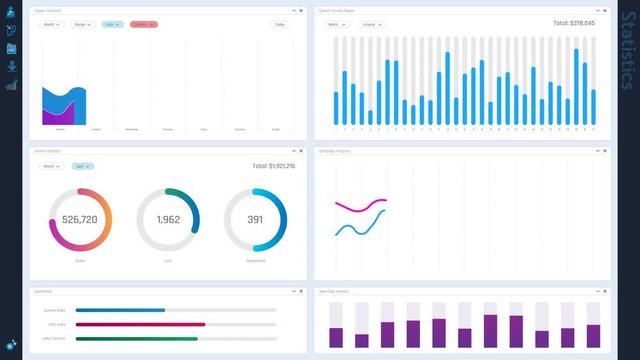This screenshot has height=360, width=640.
Task: Close the Account Statistics panel
Action: 301,151
